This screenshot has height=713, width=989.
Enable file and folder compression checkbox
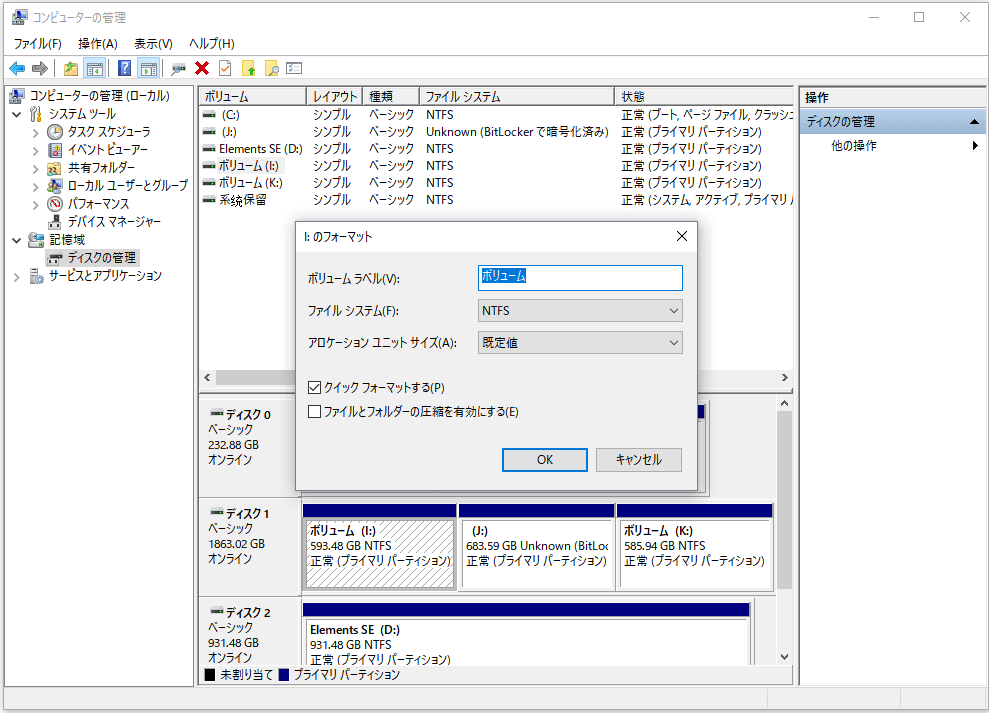[x=315, y=411]
